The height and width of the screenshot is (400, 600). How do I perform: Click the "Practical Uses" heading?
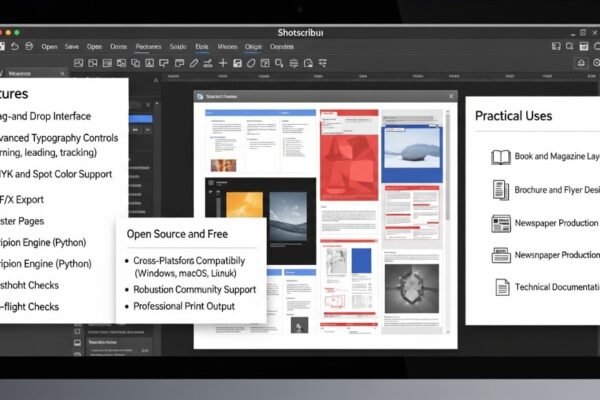tap(514, 116)
